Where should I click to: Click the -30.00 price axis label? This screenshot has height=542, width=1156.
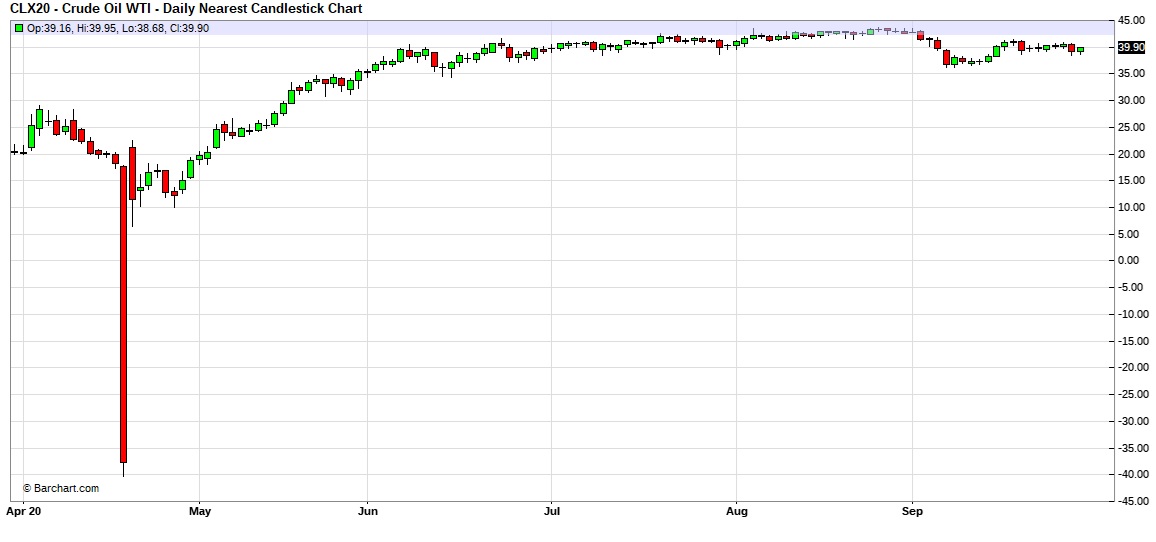1131,421
